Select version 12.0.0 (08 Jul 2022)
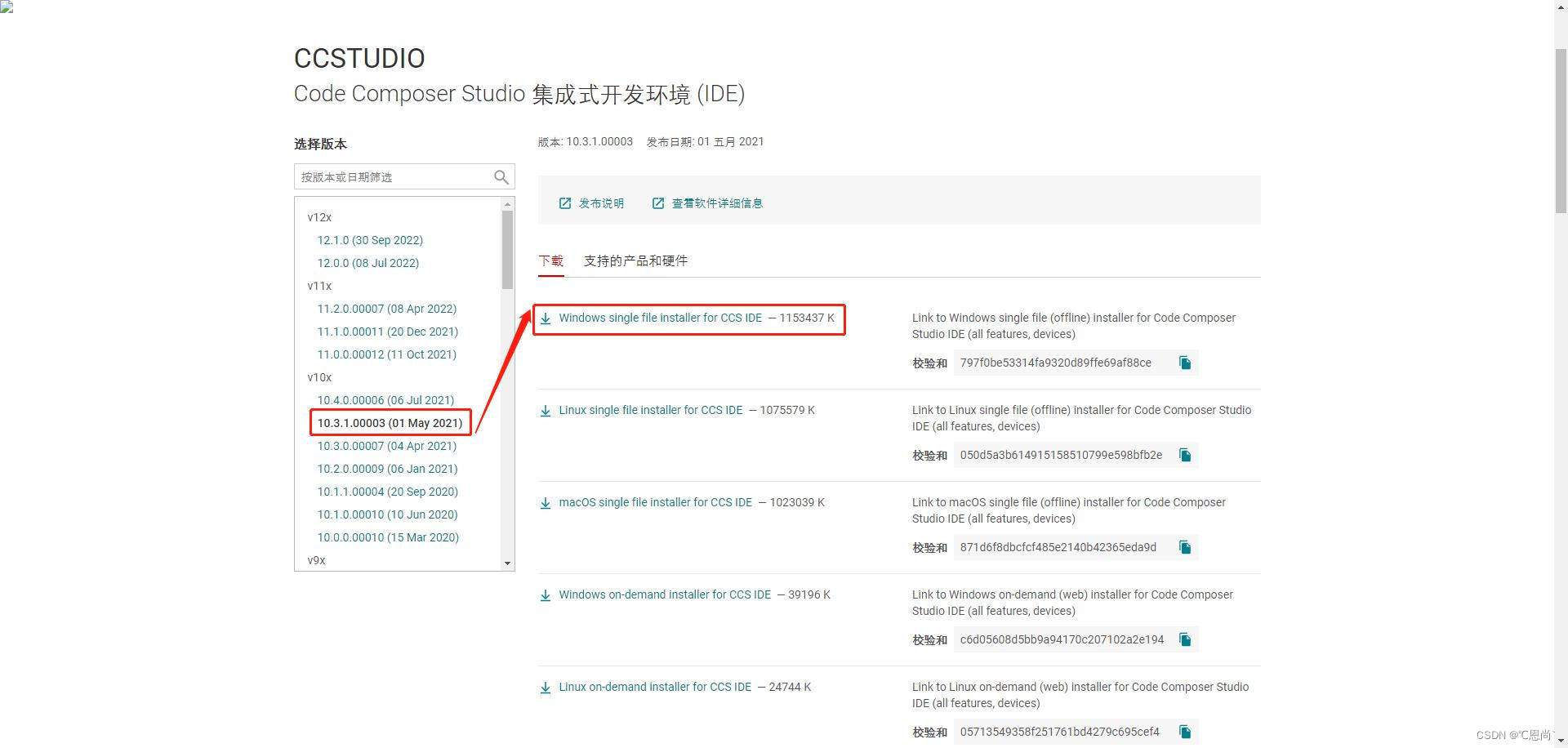1568x748 pixels. point(368,263)
